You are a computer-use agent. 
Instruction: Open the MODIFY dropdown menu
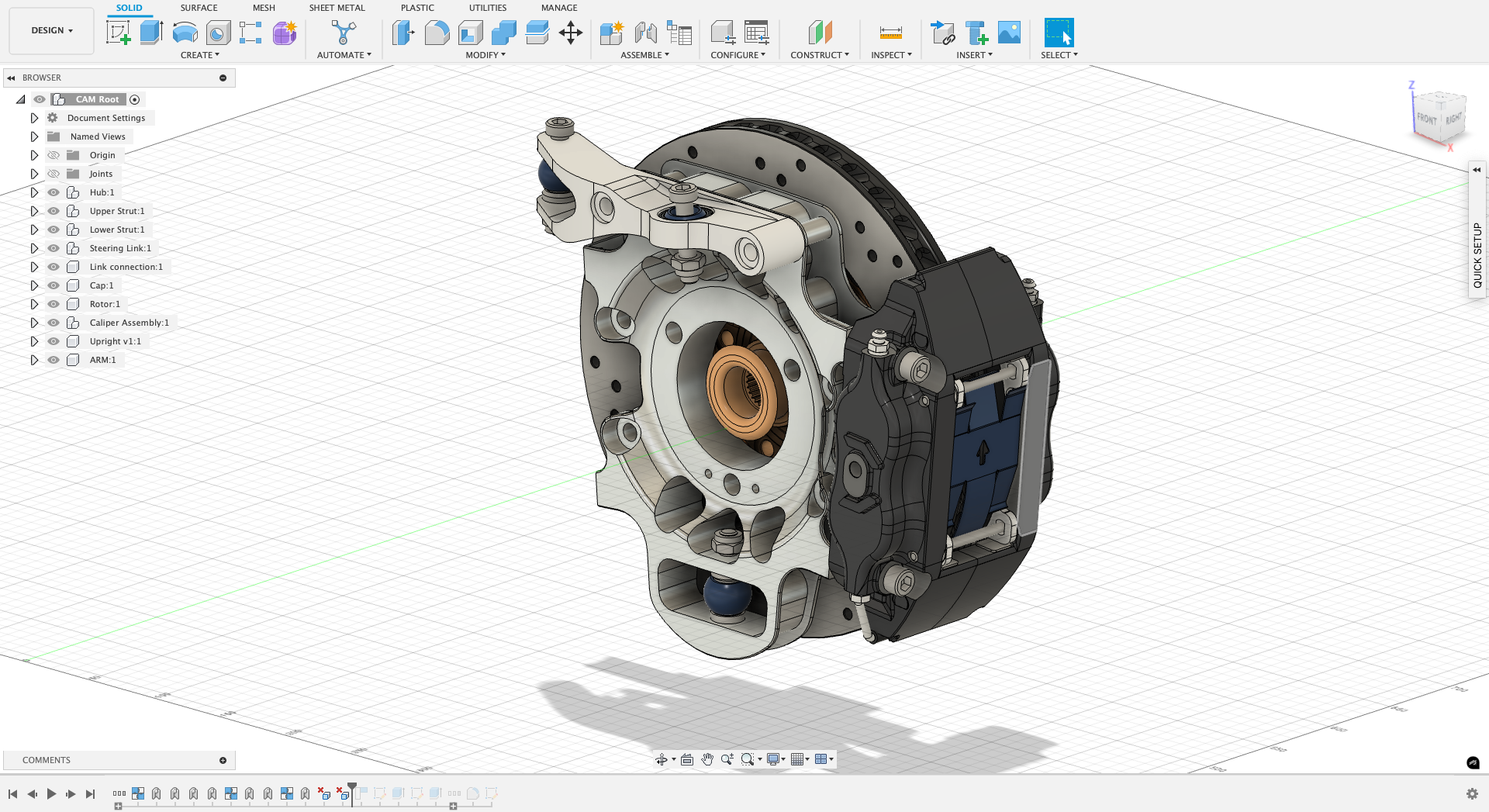coord(485,55)
